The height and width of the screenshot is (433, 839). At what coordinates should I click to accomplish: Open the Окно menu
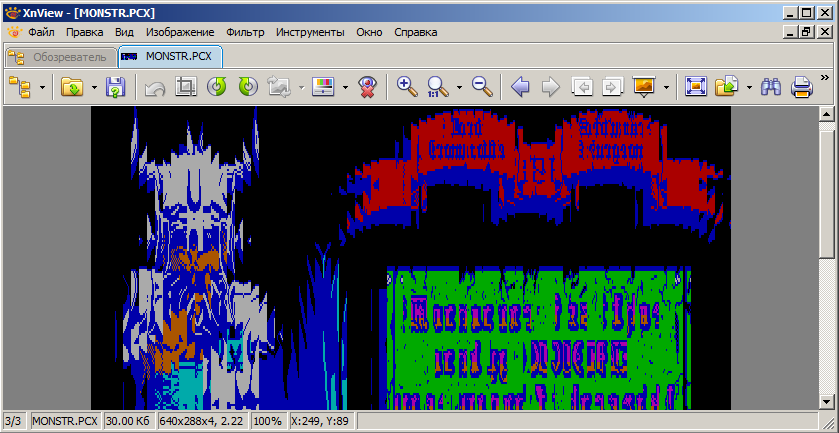coord(369,32)
